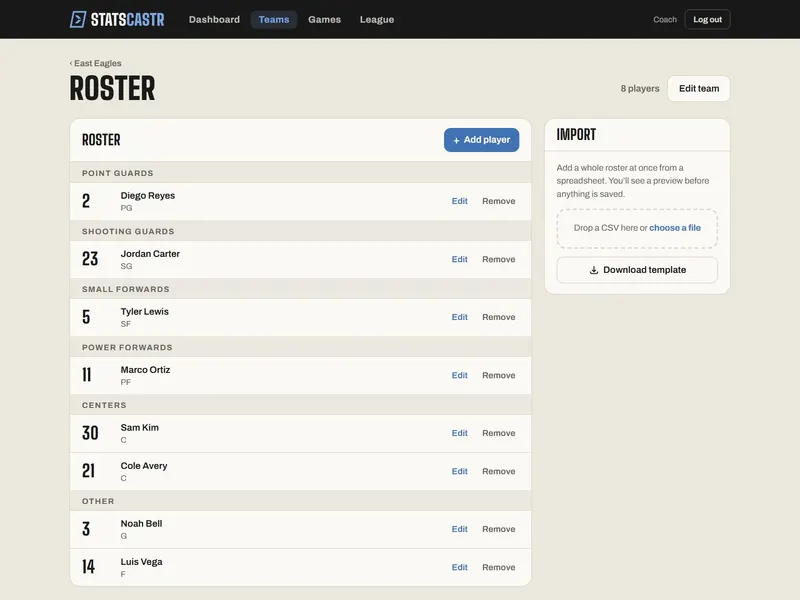Click the player name Tyler Lewis
Viewport: 800px width, 600px height.
click(144, 311)
